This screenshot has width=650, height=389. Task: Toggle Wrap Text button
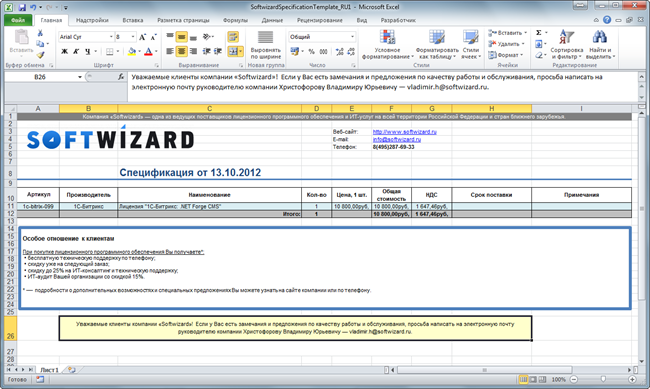click(x=233, y=37)
